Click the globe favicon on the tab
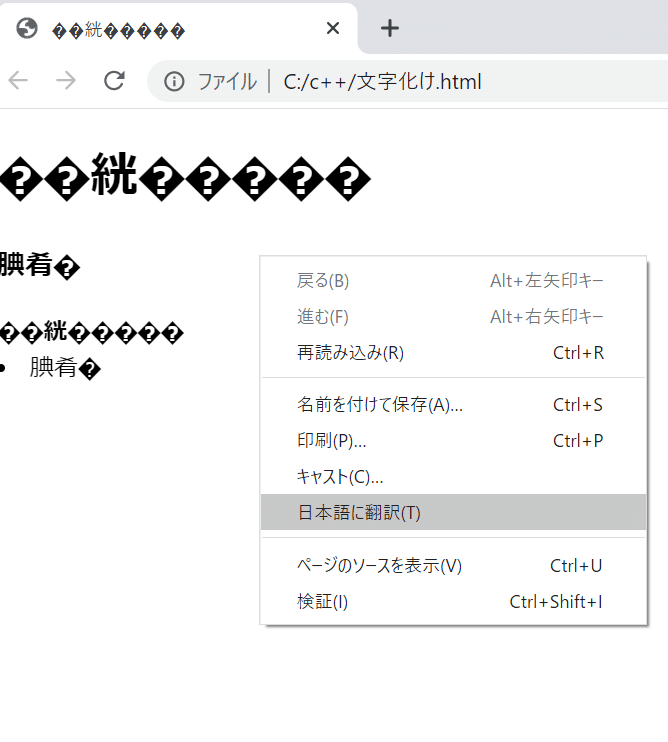This screenshot has width=668, height=742. tap(27, 28)
